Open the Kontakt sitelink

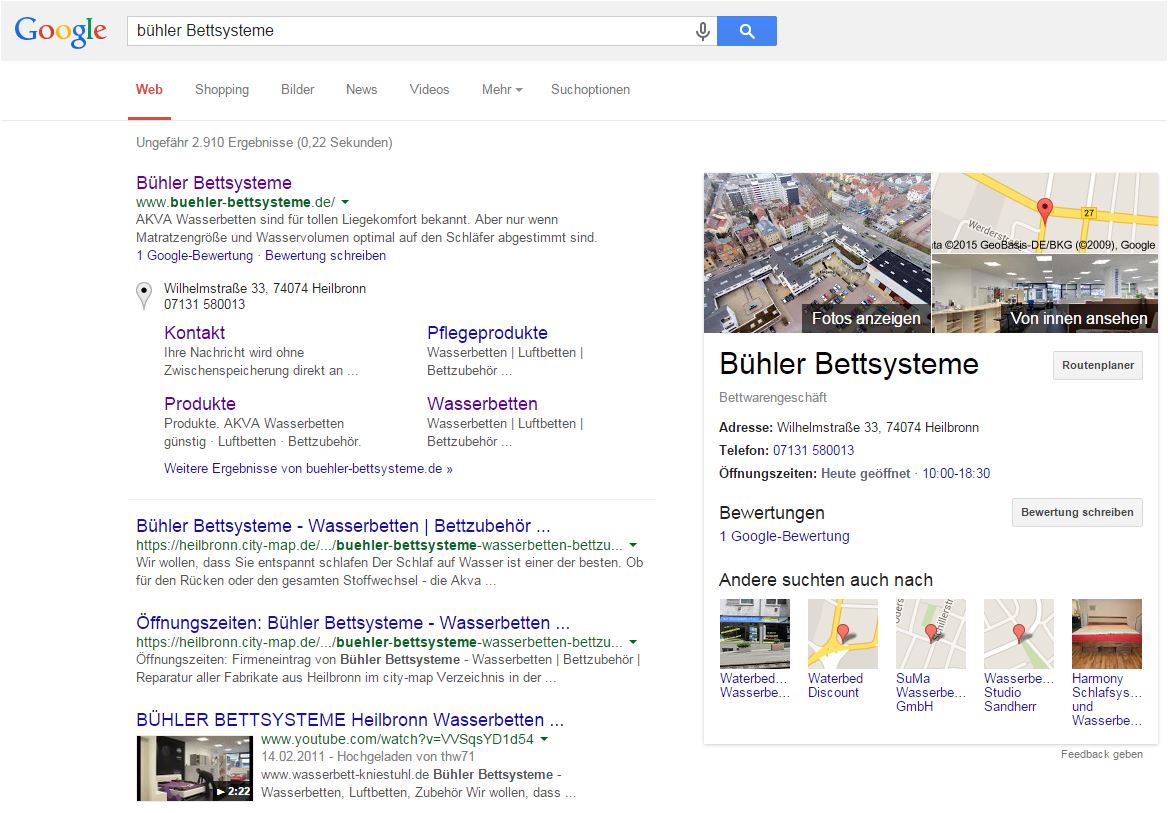coord(194,333)
